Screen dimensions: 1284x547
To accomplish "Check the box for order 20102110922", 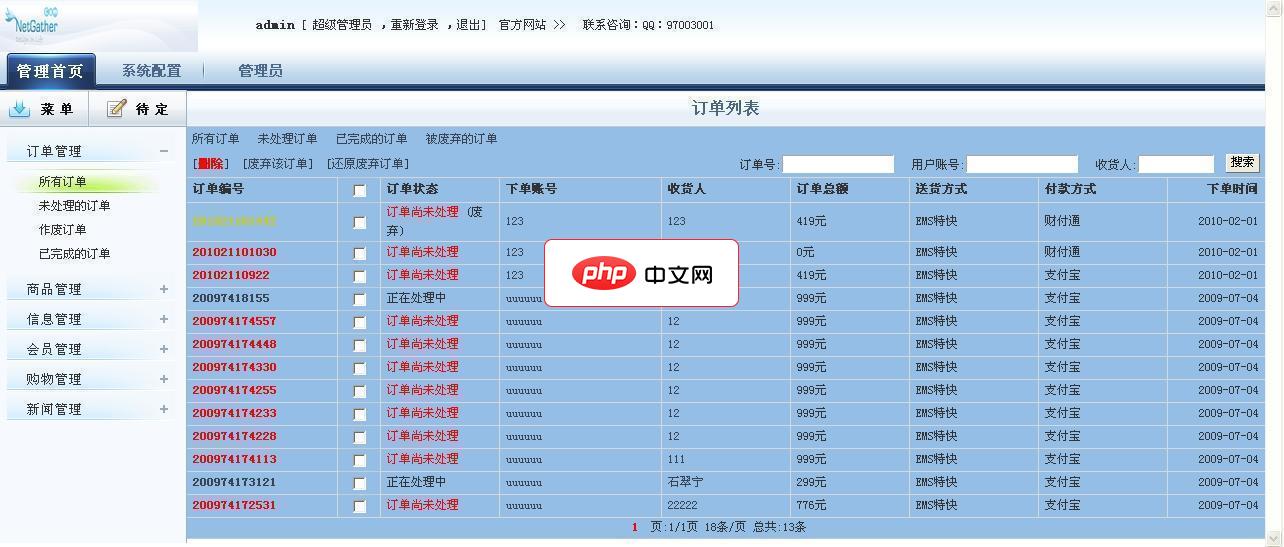I will pyautogui.click(x=360, y=276).
